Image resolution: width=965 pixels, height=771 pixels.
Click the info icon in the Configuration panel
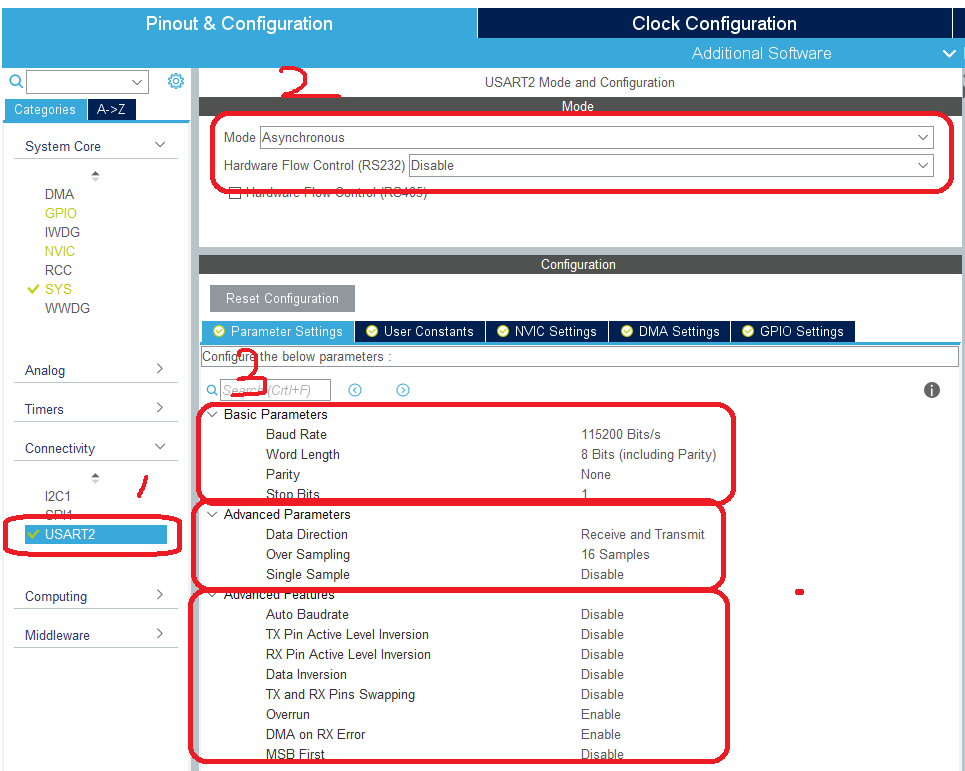click(931, 389)
